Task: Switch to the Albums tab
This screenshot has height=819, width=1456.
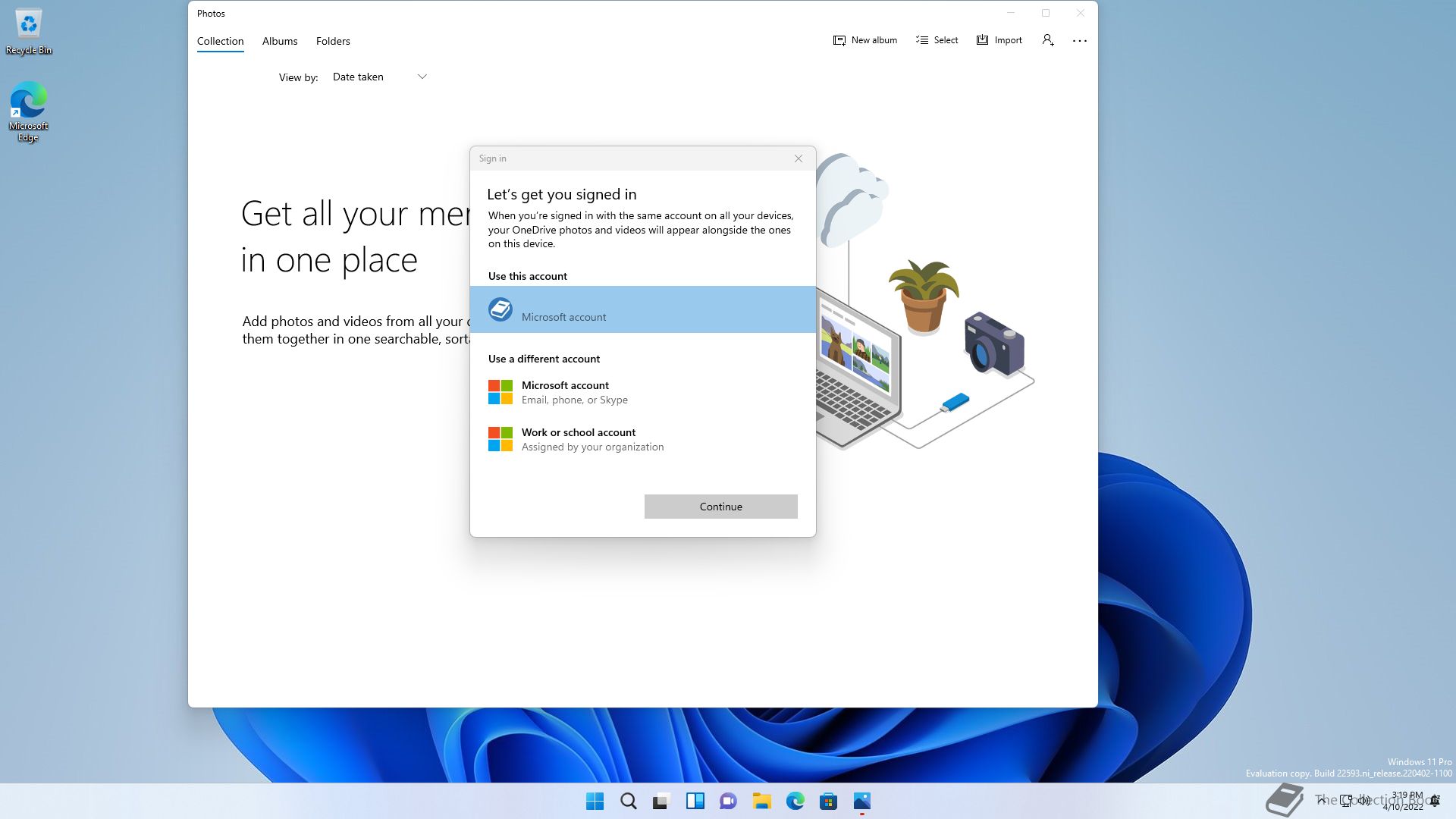Action: click(x=280, y=41)
